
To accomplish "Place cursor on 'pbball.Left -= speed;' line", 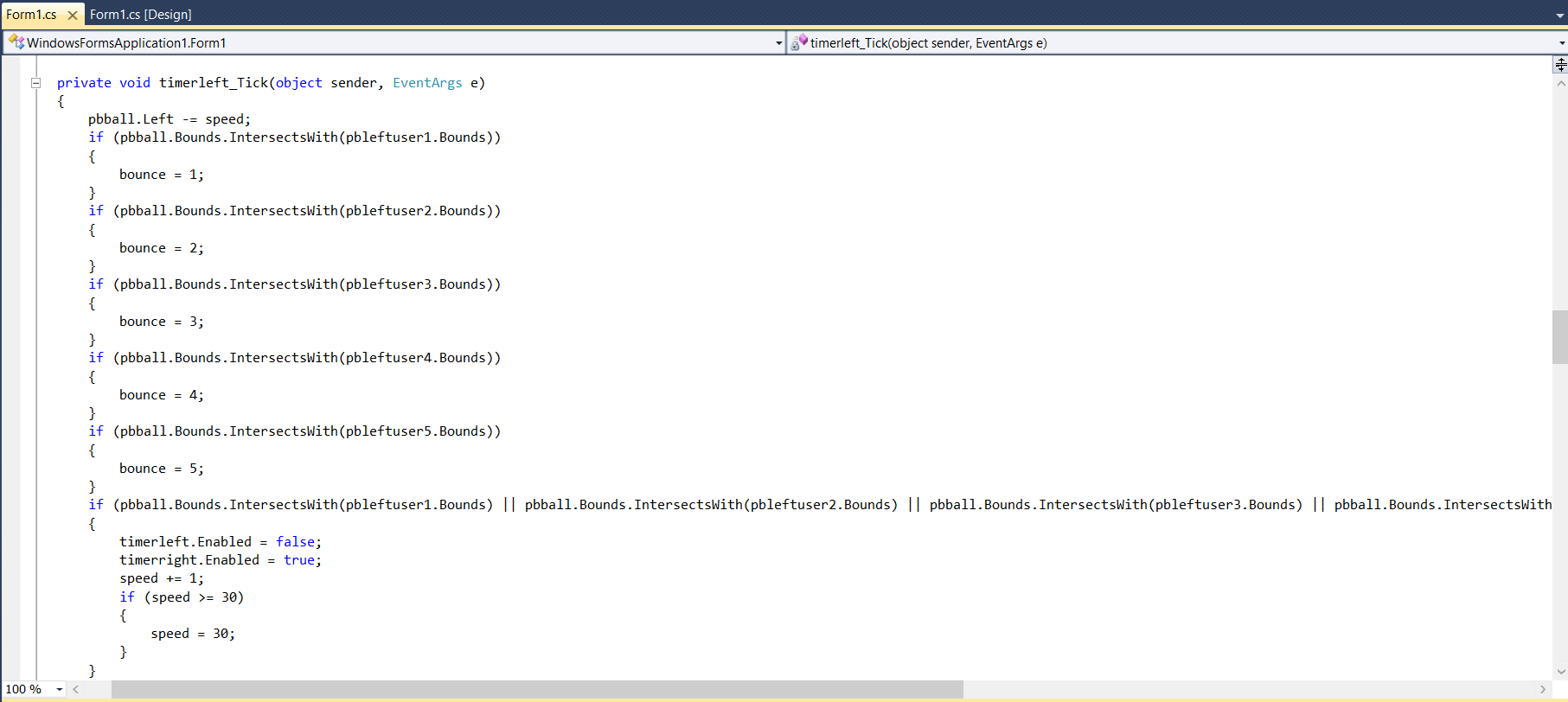I will pyautogui.click(x=170, y=119).
